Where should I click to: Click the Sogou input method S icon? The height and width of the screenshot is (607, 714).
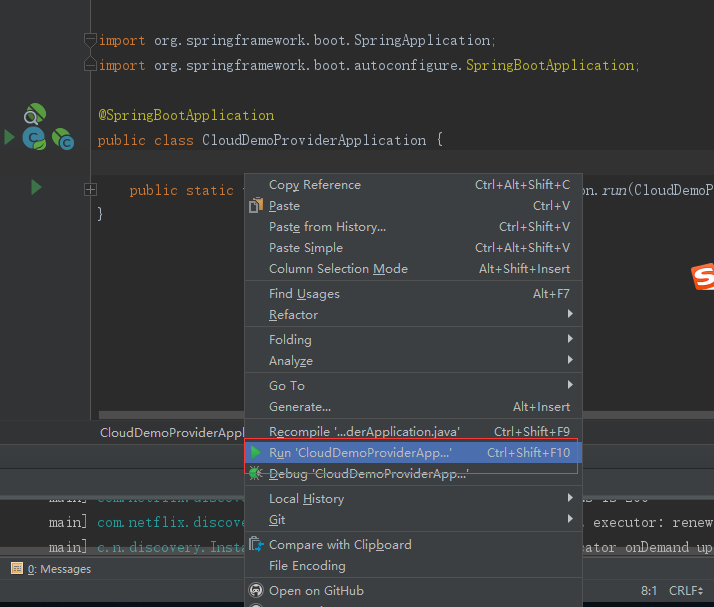point(703,276)
